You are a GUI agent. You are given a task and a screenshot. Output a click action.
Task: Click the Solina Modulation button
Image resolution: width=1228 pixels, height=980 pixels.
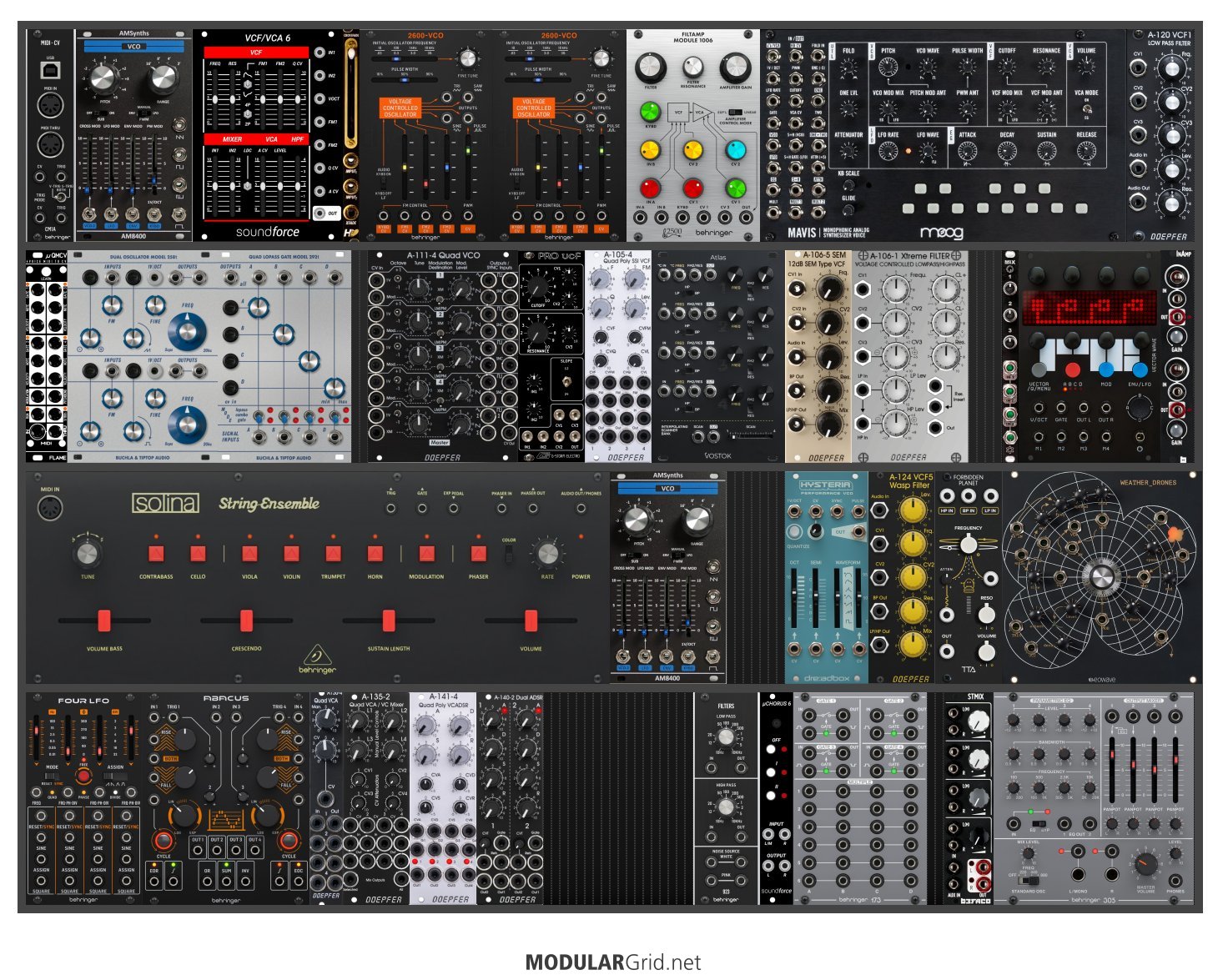pos(426,554)
